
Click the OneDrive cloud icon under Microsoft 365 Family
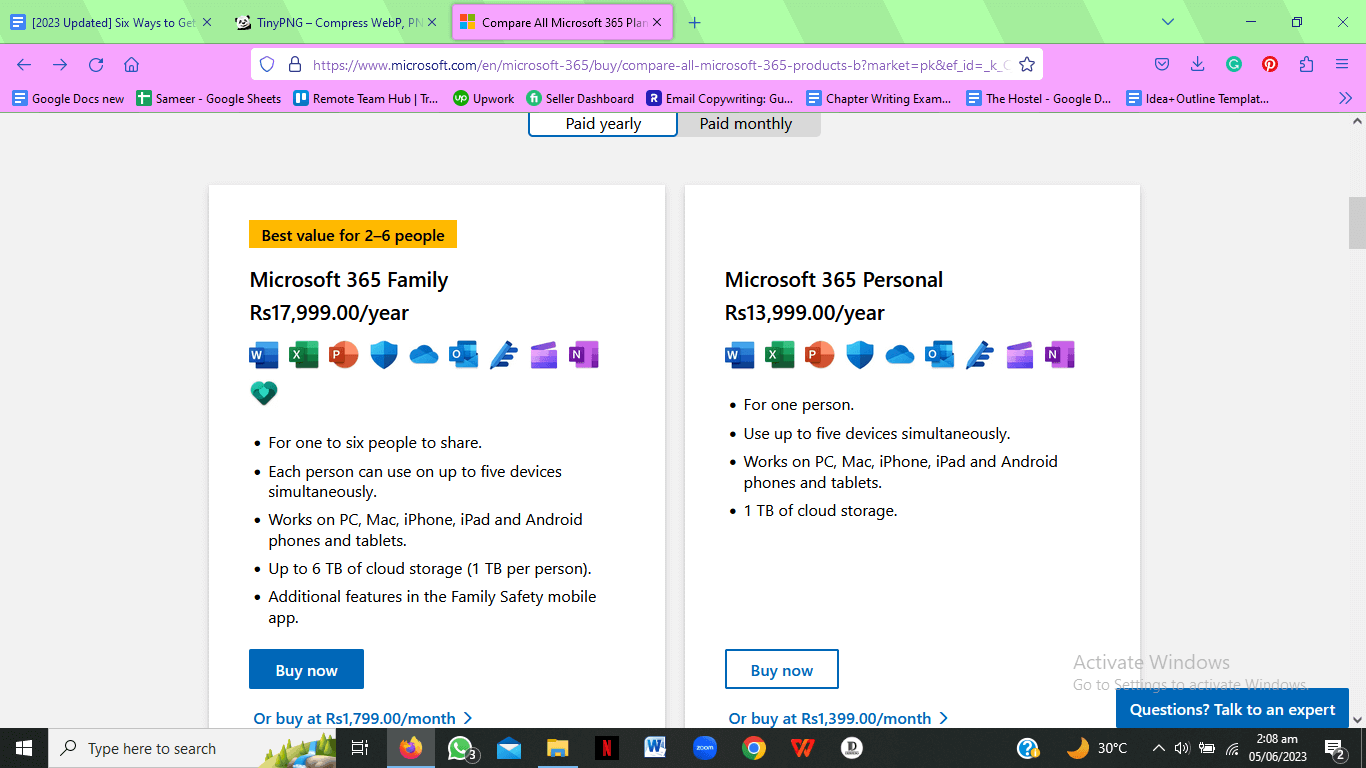tap(424, 355)
